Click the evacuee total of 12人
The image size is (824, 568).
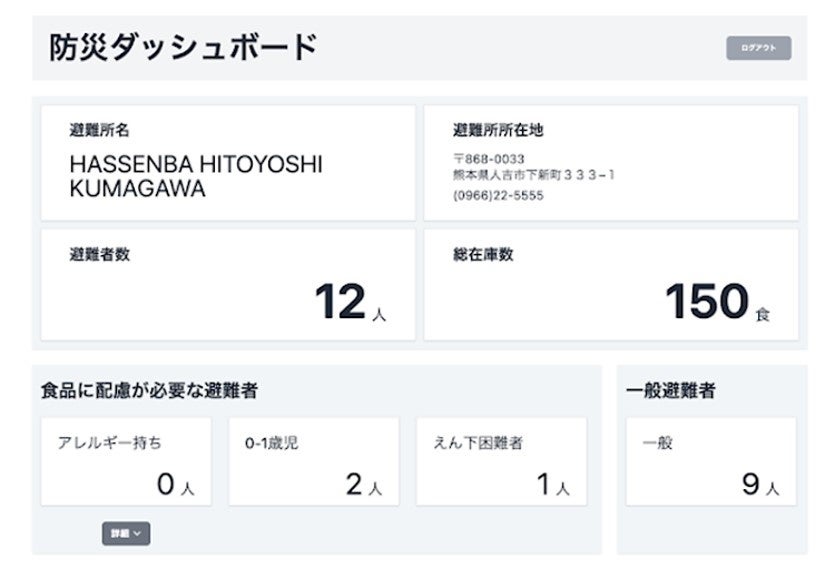coord(349,303)
